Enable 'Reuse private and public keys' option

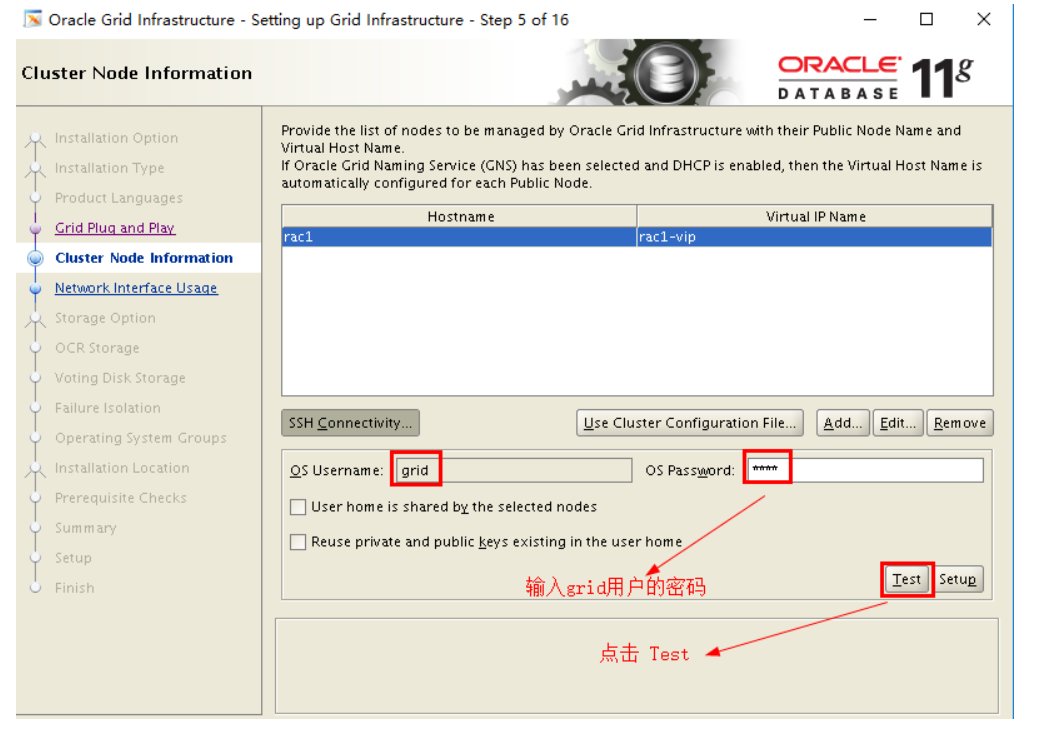(x=298, y=542)
